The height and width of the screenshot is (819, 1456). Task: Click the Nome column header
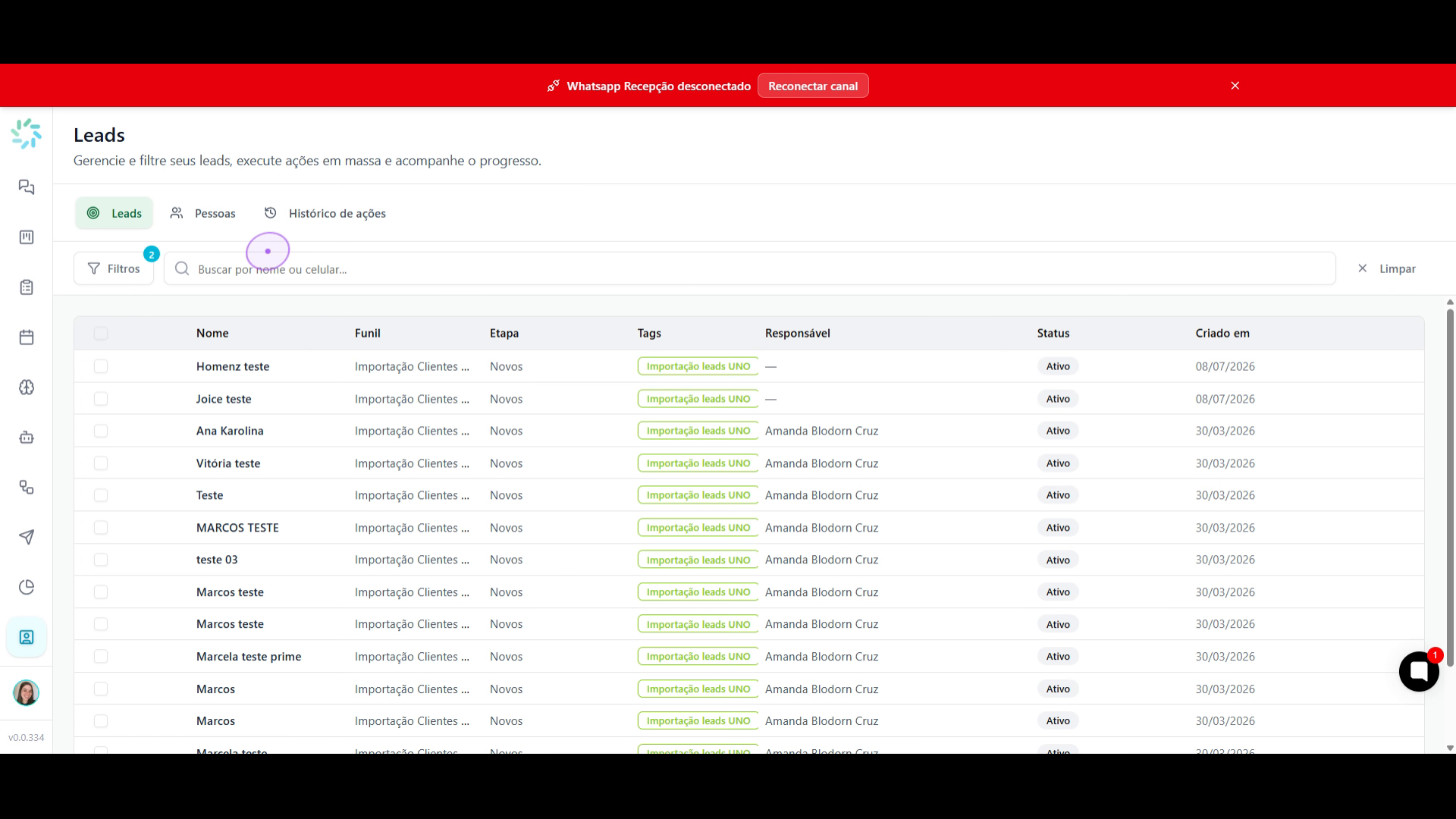(212, 333)
